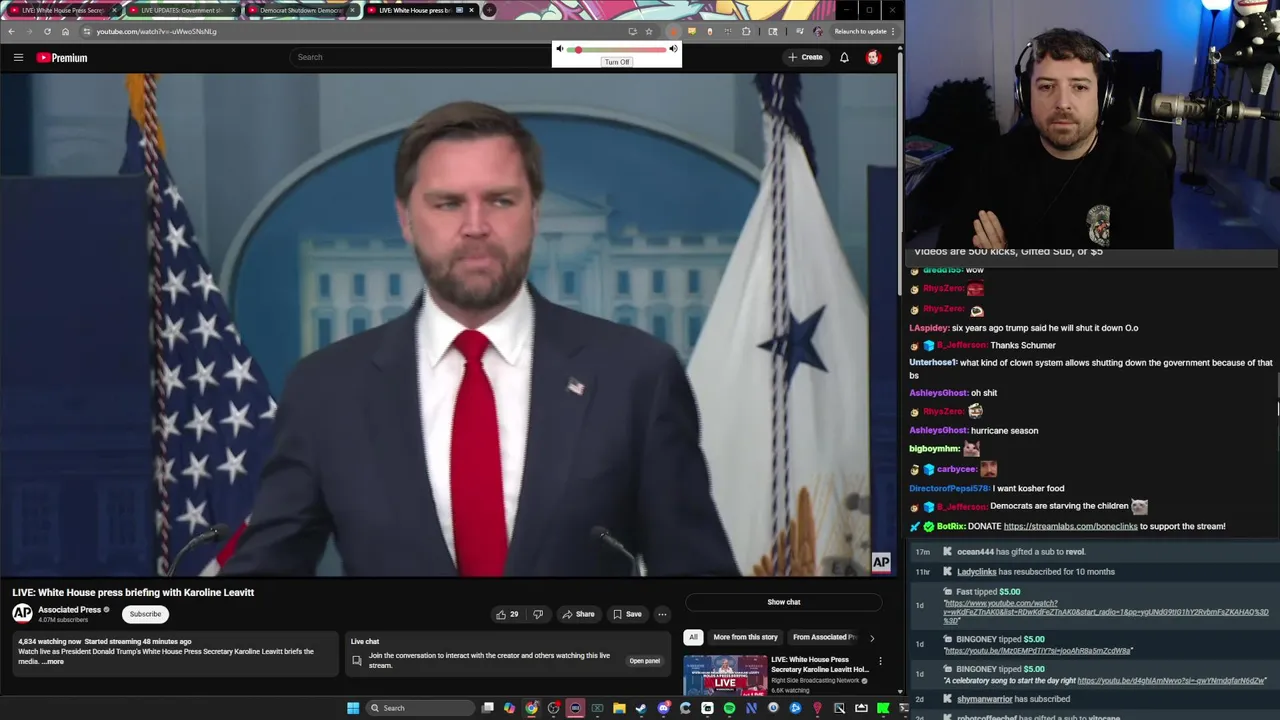Open YouTube account avatar menu

873,57
